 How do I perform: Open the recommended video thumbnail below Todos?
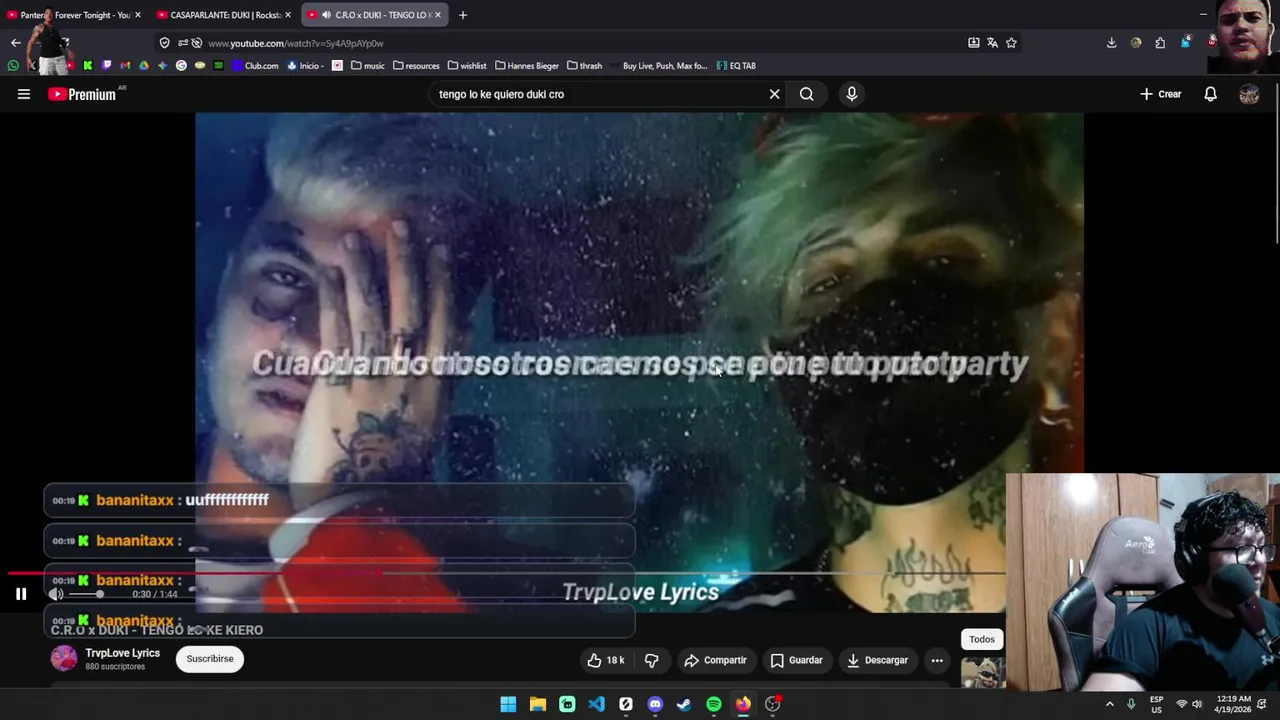click(x=983, y=672)
